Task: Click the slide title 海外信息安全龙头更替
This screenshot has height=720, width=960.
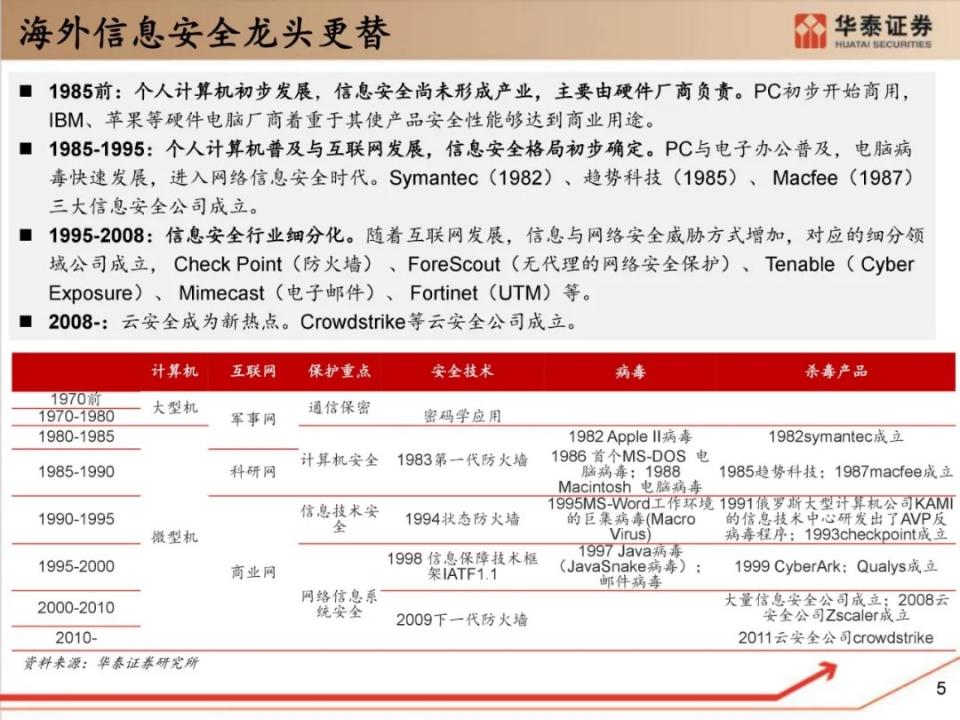Action: pyautogui.click(x=204, y=32)
